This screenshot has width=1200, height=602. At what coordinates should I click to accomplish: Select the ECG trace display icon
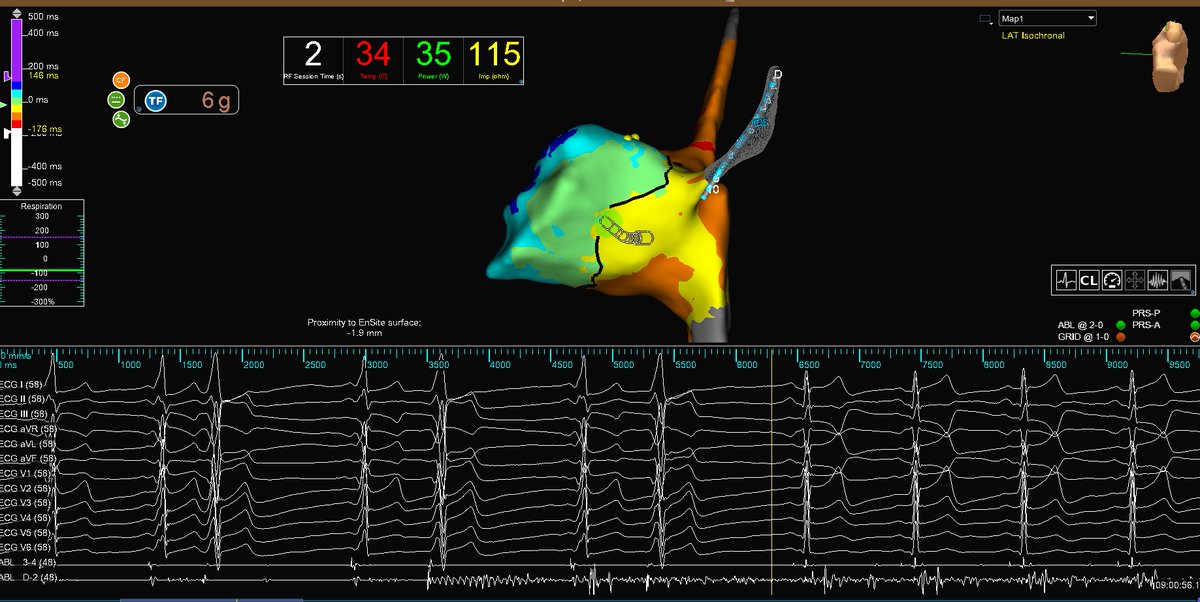coord(1066,280)
